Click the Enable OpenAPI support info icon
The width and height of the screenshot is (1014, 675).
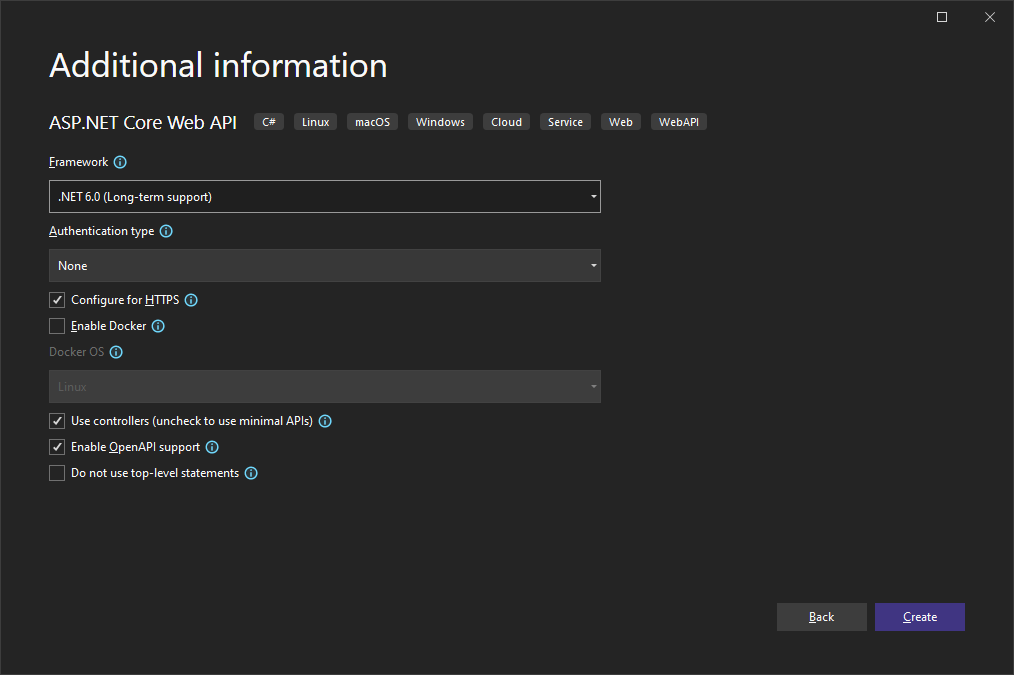click(x=211, y=446)
